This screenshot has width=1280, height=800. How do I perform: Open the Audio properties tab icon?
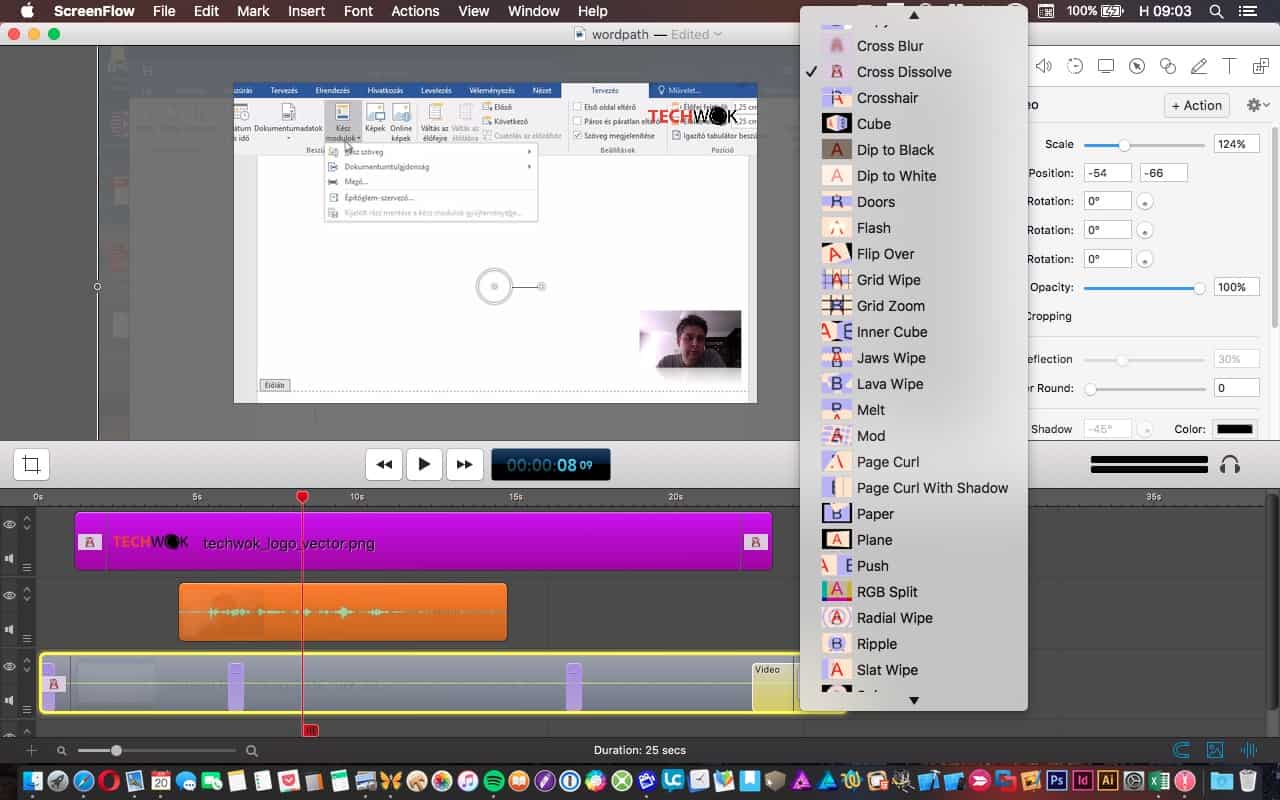1044,66
